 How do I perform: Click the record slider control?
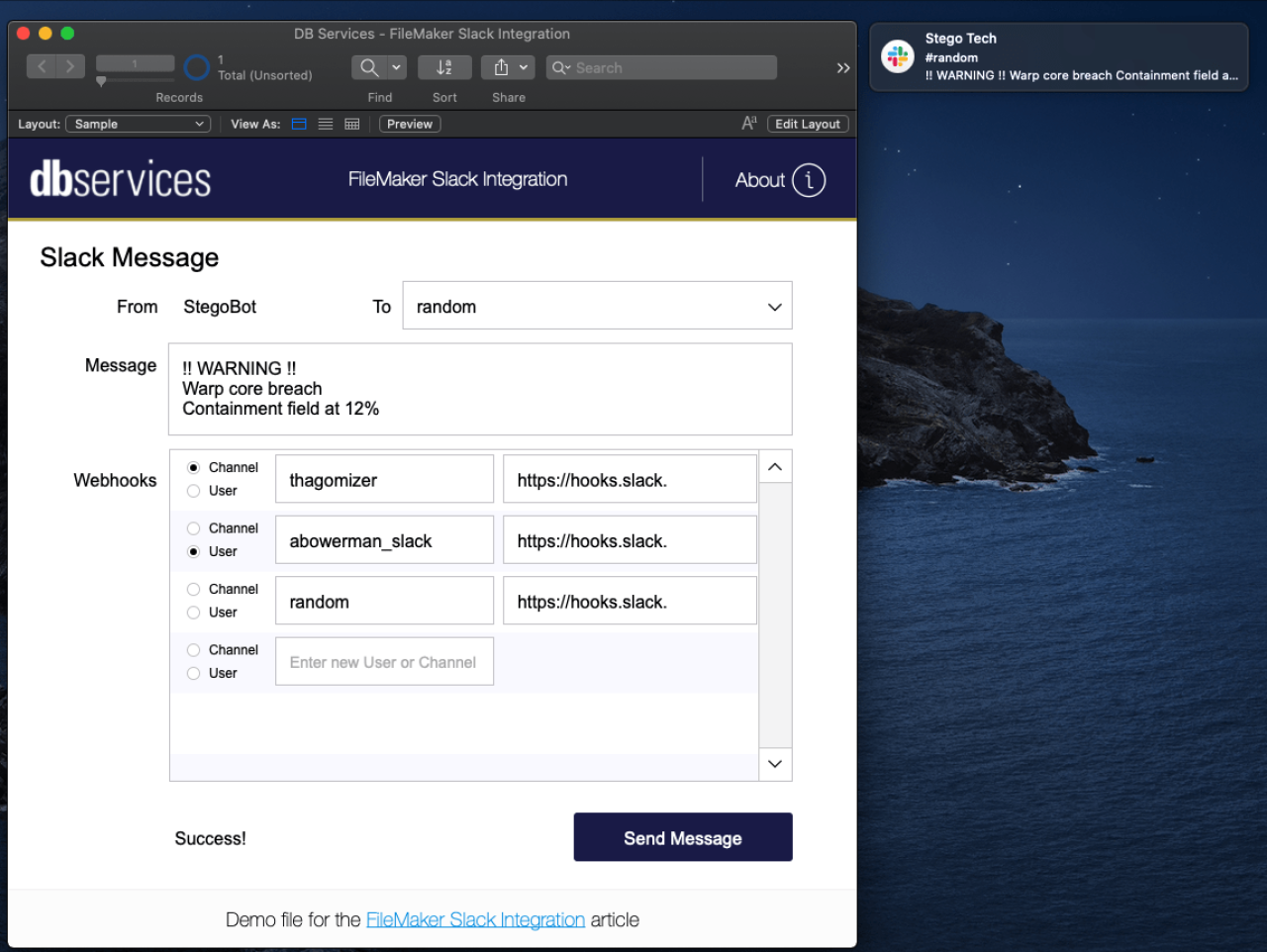tap(101, 81)
